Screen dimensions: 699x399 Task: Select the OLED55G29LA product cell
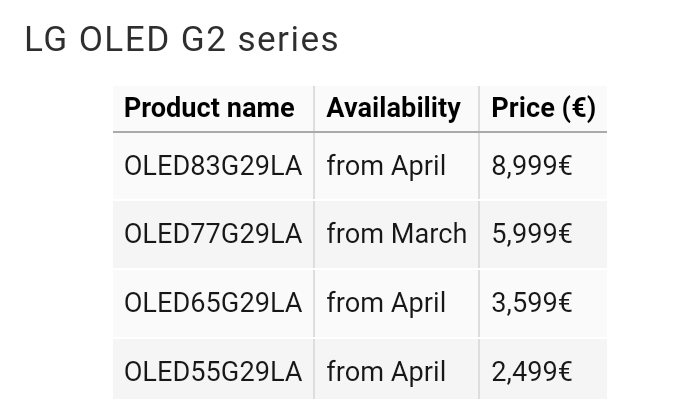(214, 369)
